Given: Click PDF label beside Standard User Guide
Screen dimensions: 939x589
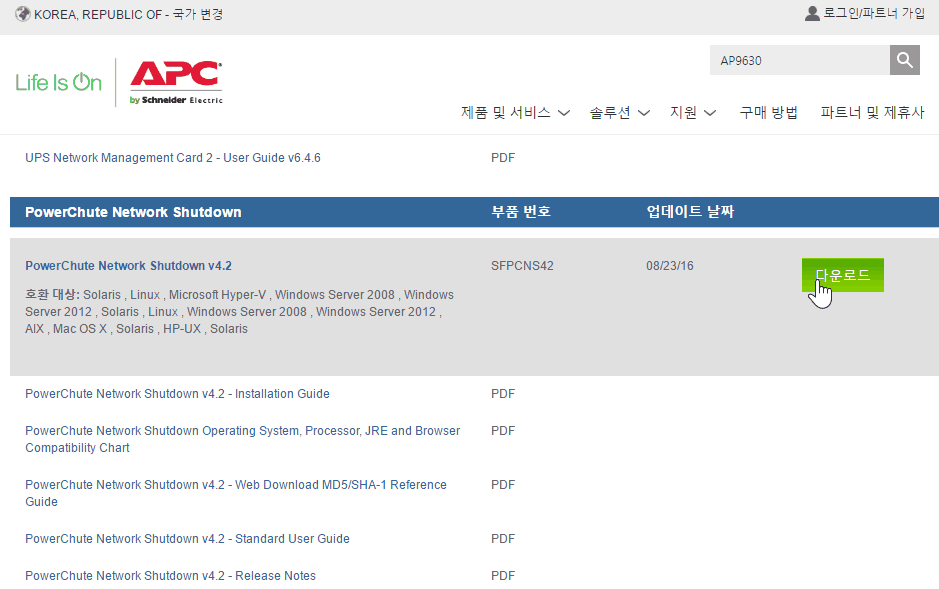Looking at the screenshot, I should pyautogui.click(x=503, y=539).
